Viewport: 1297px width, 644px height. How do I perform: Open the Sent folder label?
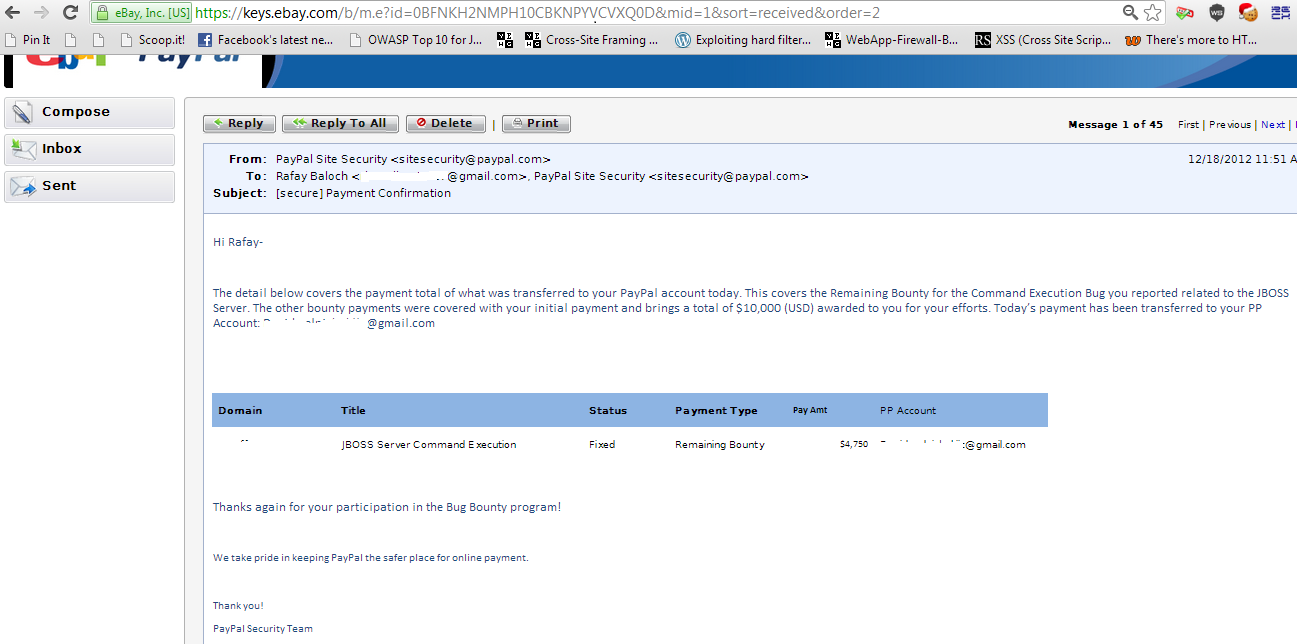(59, 186)
